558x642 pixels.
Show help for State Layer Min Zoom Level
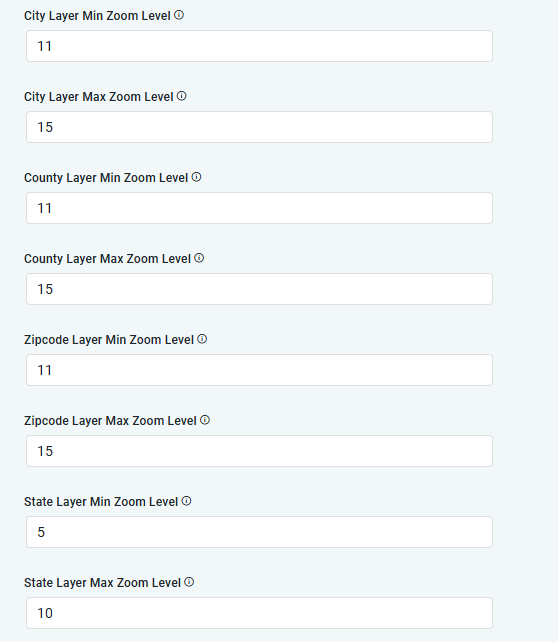187,501
